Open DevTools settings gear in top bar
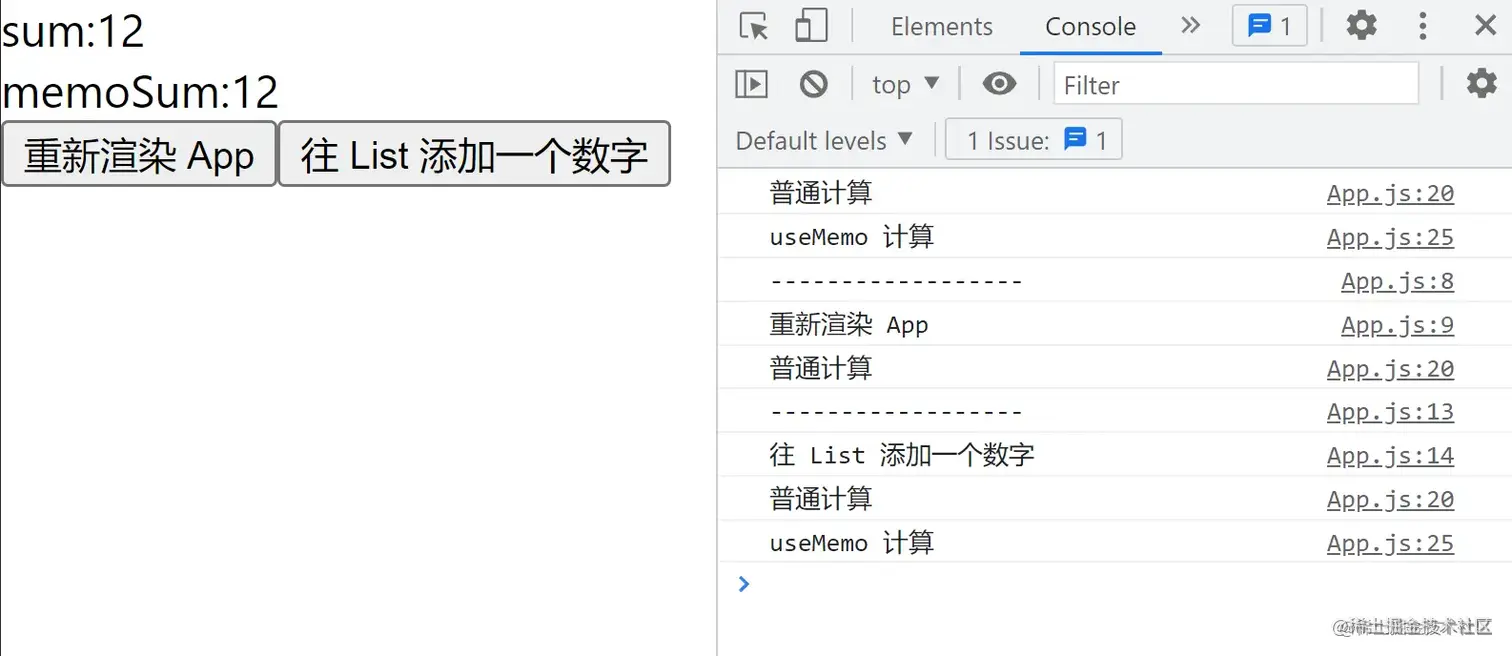Image resolution: width=1512 pixels, height=656 pixels. (x=1361, y=26)
